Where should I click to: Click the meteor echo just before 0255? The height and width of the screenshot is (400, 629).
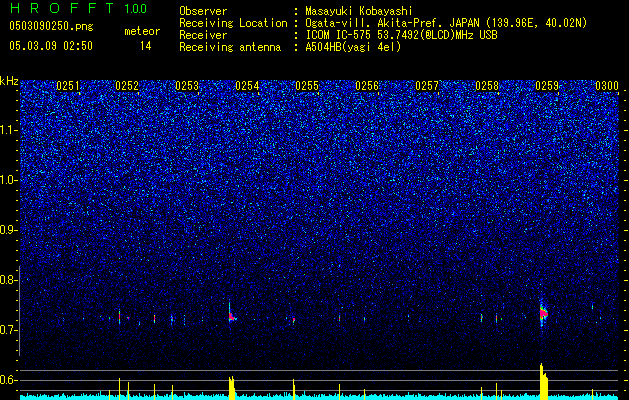point(294,320)
